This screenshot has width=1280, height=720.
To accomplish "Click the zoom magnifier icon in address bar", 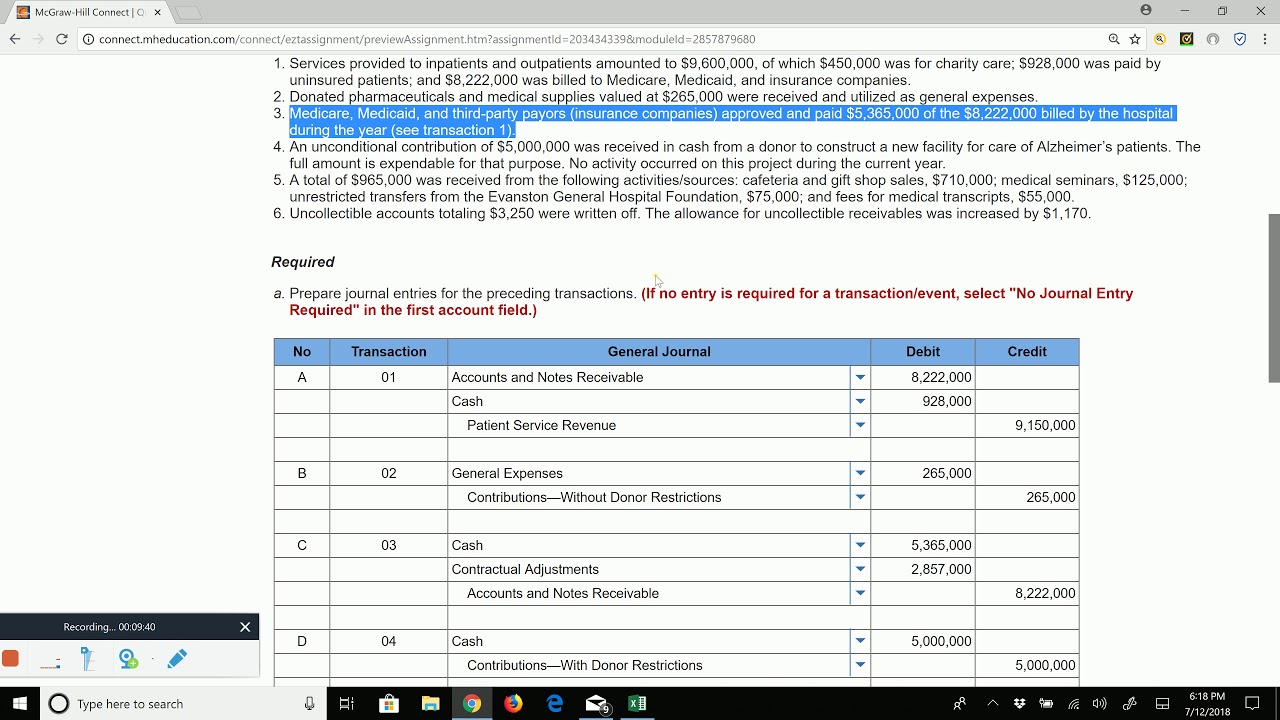I will tap(1114, 39).
